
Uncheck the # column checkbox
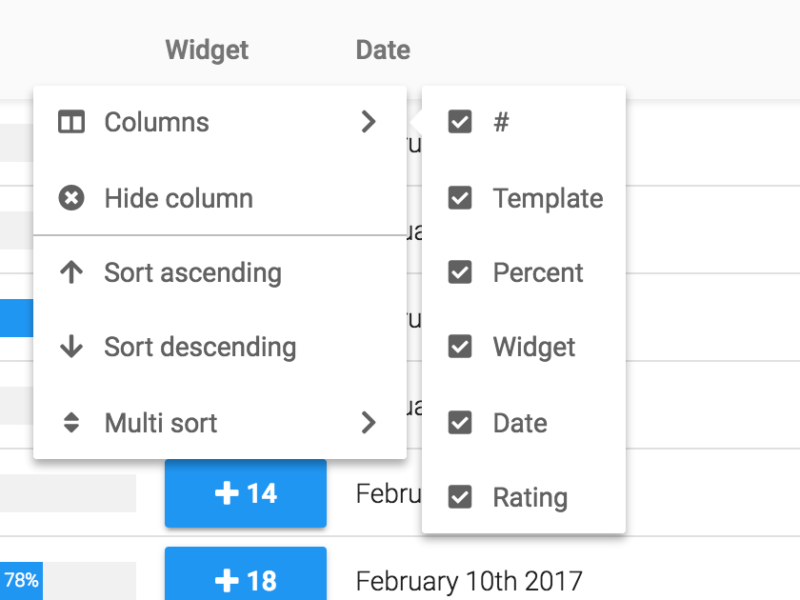click(460, 122)
